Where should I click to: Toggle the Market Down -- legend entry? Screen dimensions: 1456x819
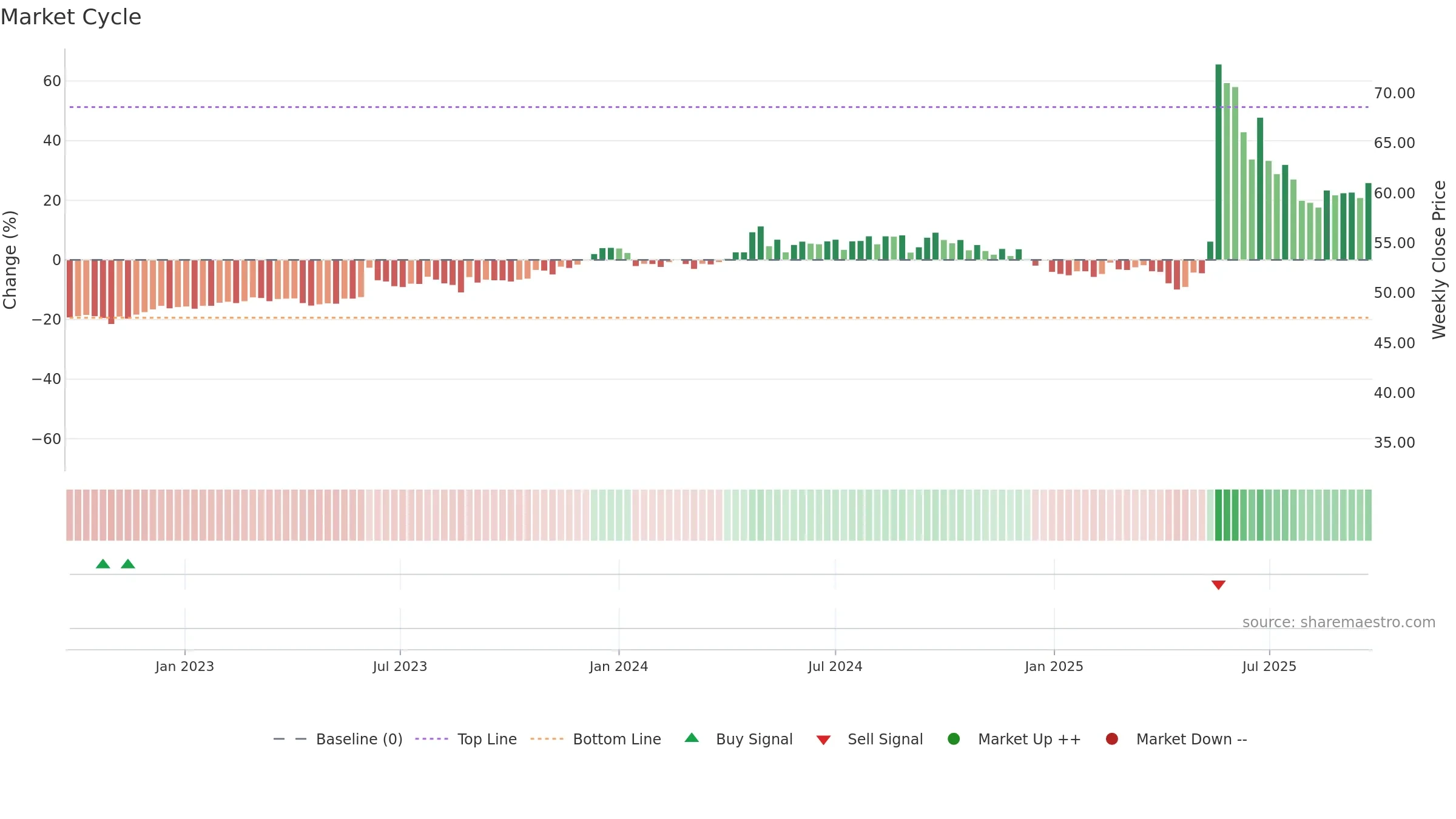tap(1176, 739)
